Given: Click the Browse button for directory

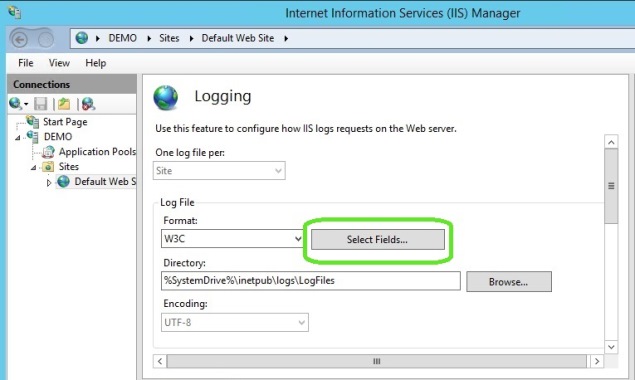Looking at the screenshot, I should click(x=509, y=282).
